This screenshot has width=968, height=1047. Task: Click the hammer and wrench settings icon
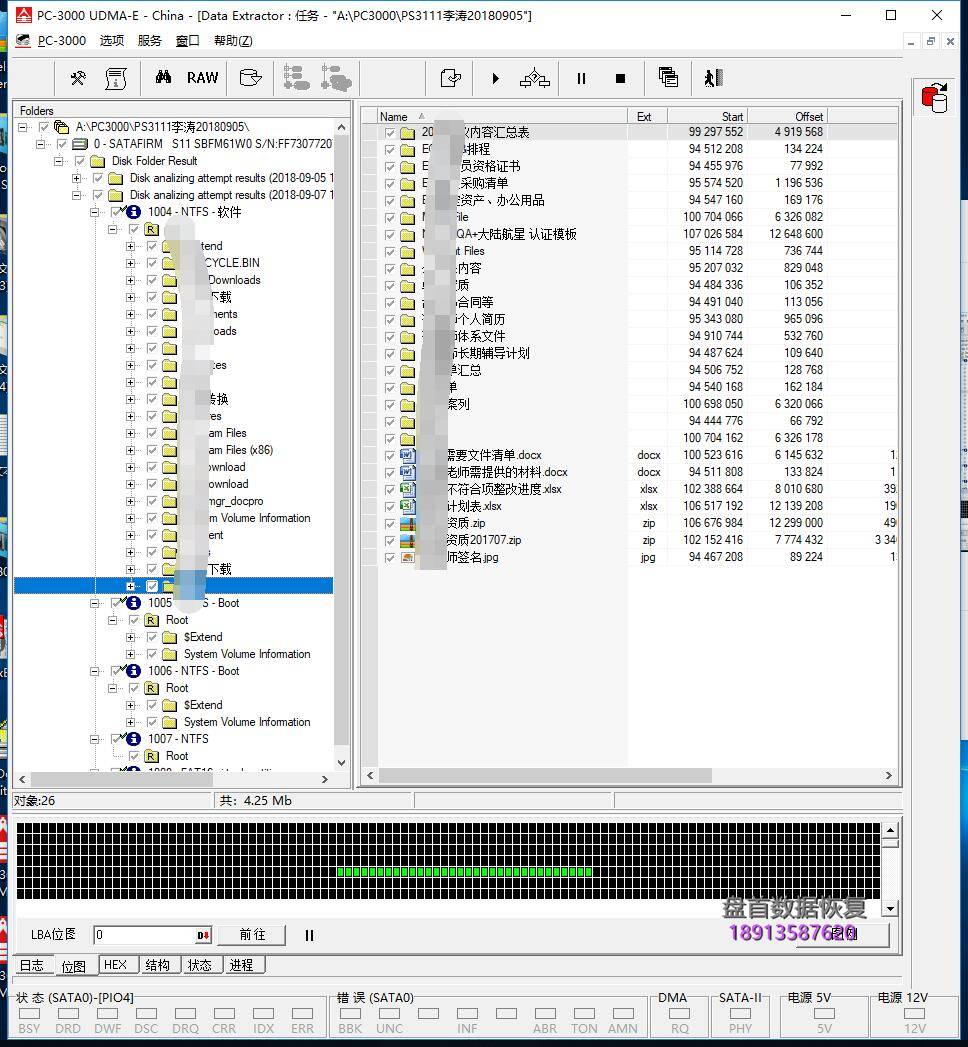[x=78, y=78]
